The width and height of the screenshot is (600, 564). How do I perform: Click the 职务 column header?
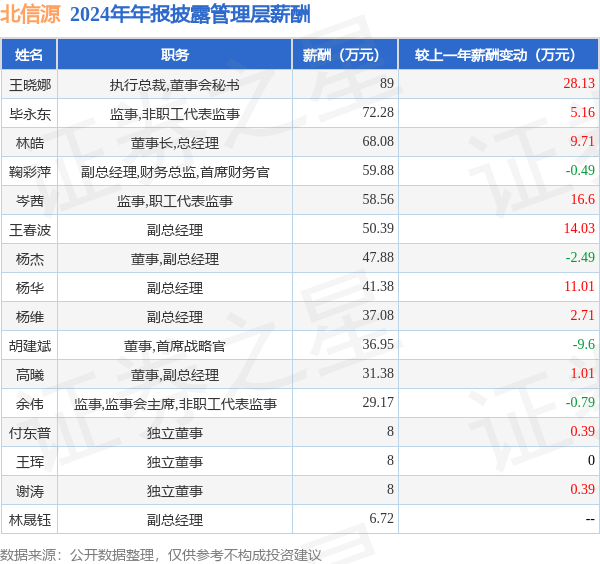pyautogui.click(x=174, y=55)
